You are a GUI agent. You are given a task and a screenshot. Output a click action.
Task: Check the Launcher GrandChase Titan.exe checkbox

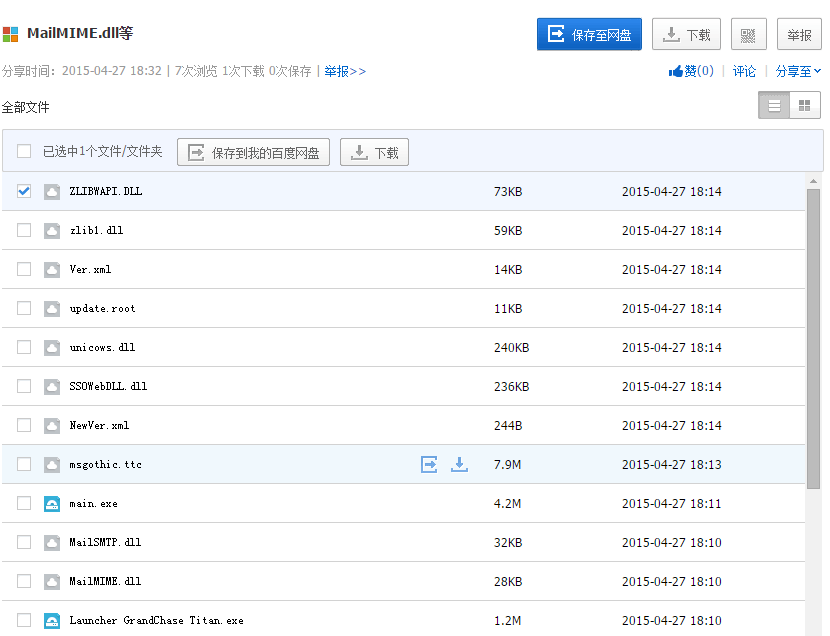point(24,620)
